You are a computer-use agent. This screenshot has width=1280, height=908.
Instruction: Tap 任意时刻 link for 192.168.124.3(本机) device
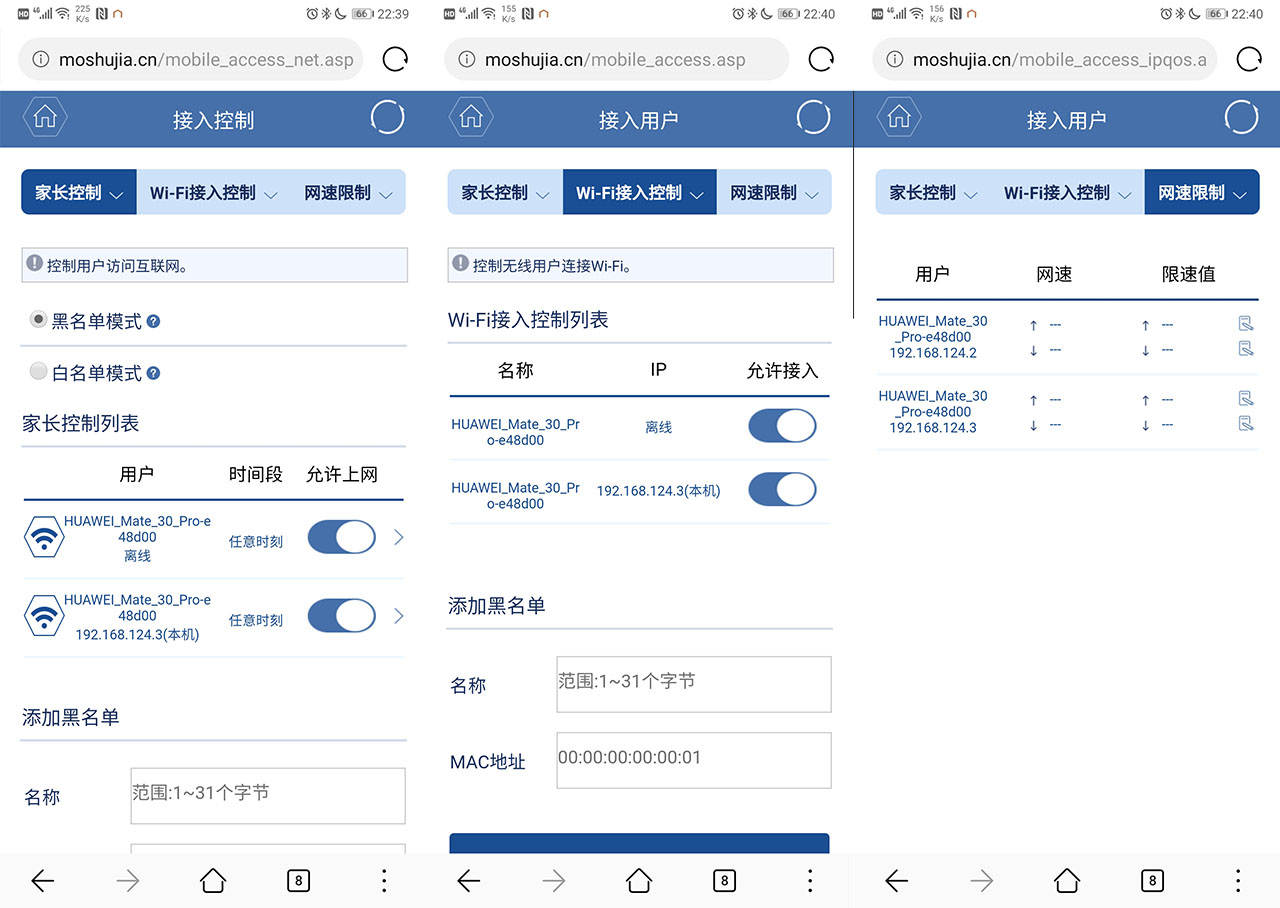click(x=256, y=620)
